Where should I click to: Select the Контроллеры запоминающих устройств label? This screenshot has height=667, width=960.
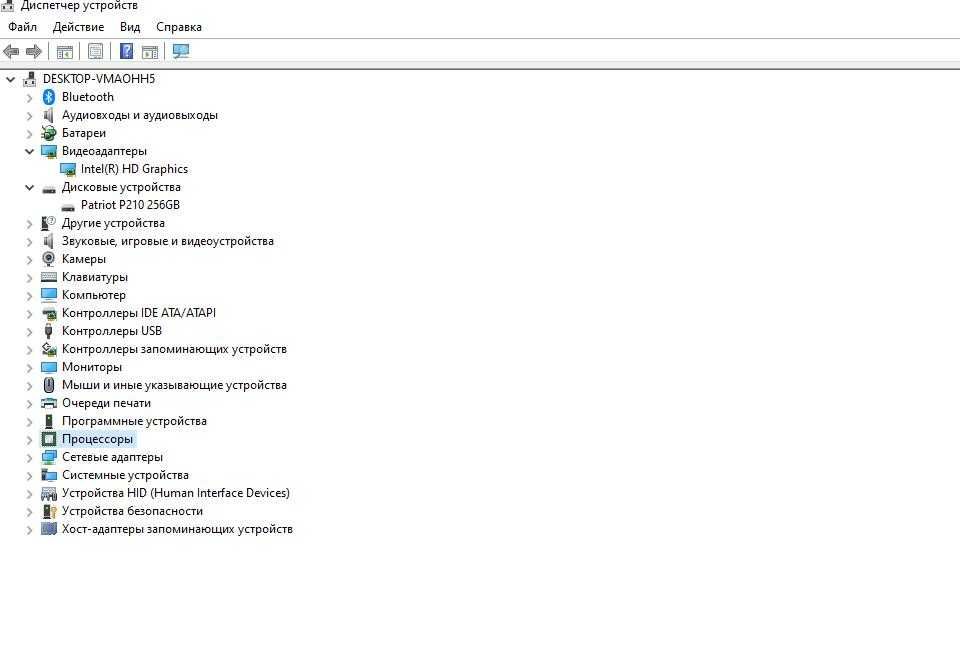point(174,349)
